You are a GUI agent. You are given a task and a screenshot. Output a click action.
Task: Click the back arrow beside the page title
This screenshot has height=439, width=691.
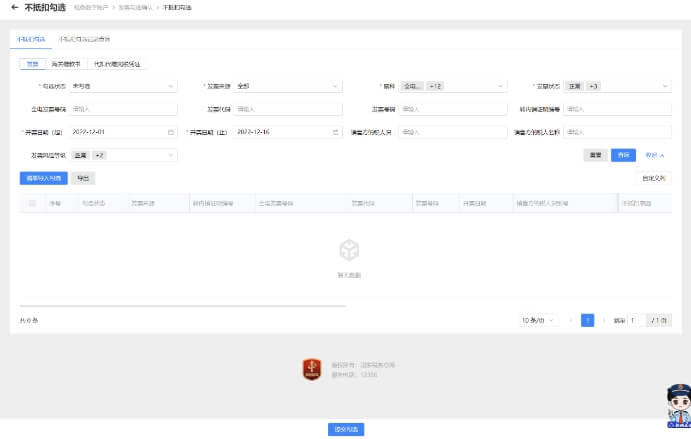pyautogui.click(x=14, y=7)
